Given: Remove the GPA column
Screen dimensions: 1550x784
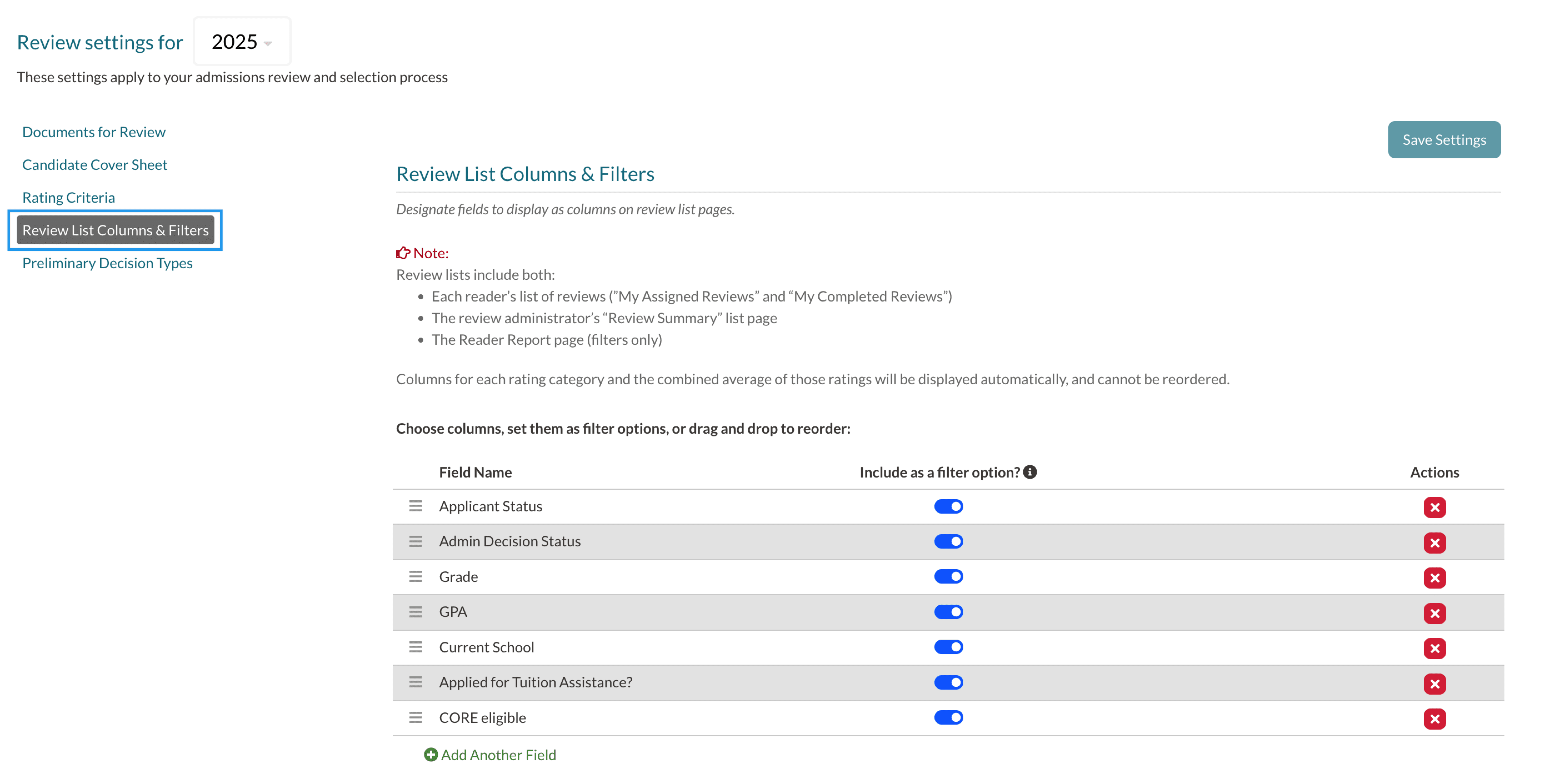Looking at the screenshot, I should pyautogui.click(x=1434, y=613).
